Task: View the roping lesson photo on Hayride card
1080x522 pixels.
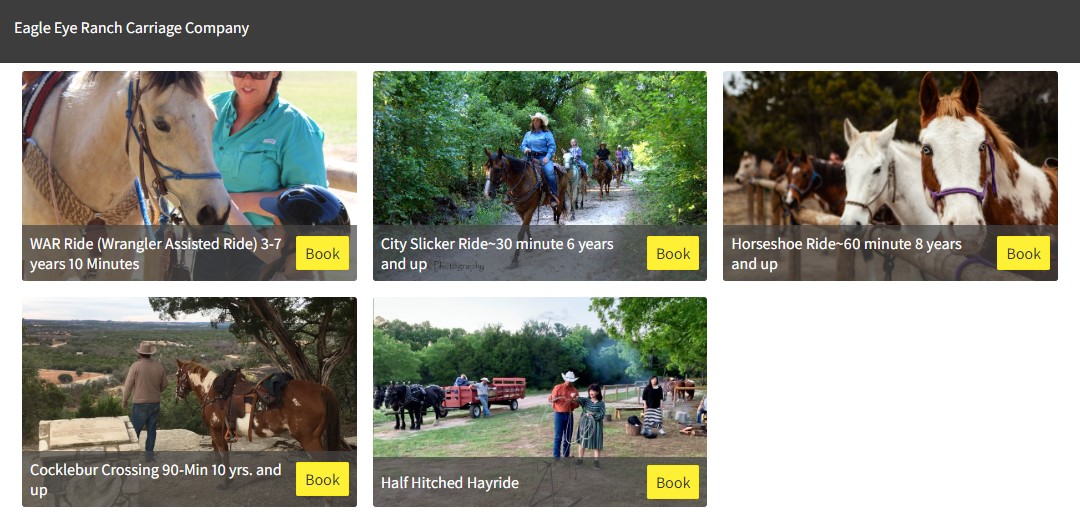Action: 540,377
